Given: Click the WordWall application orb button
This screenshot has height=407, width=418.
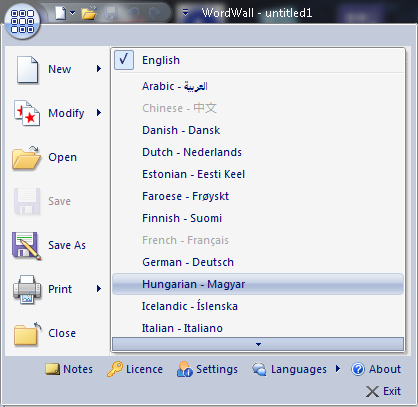Looking at the screenshot, I should point(22,21).
